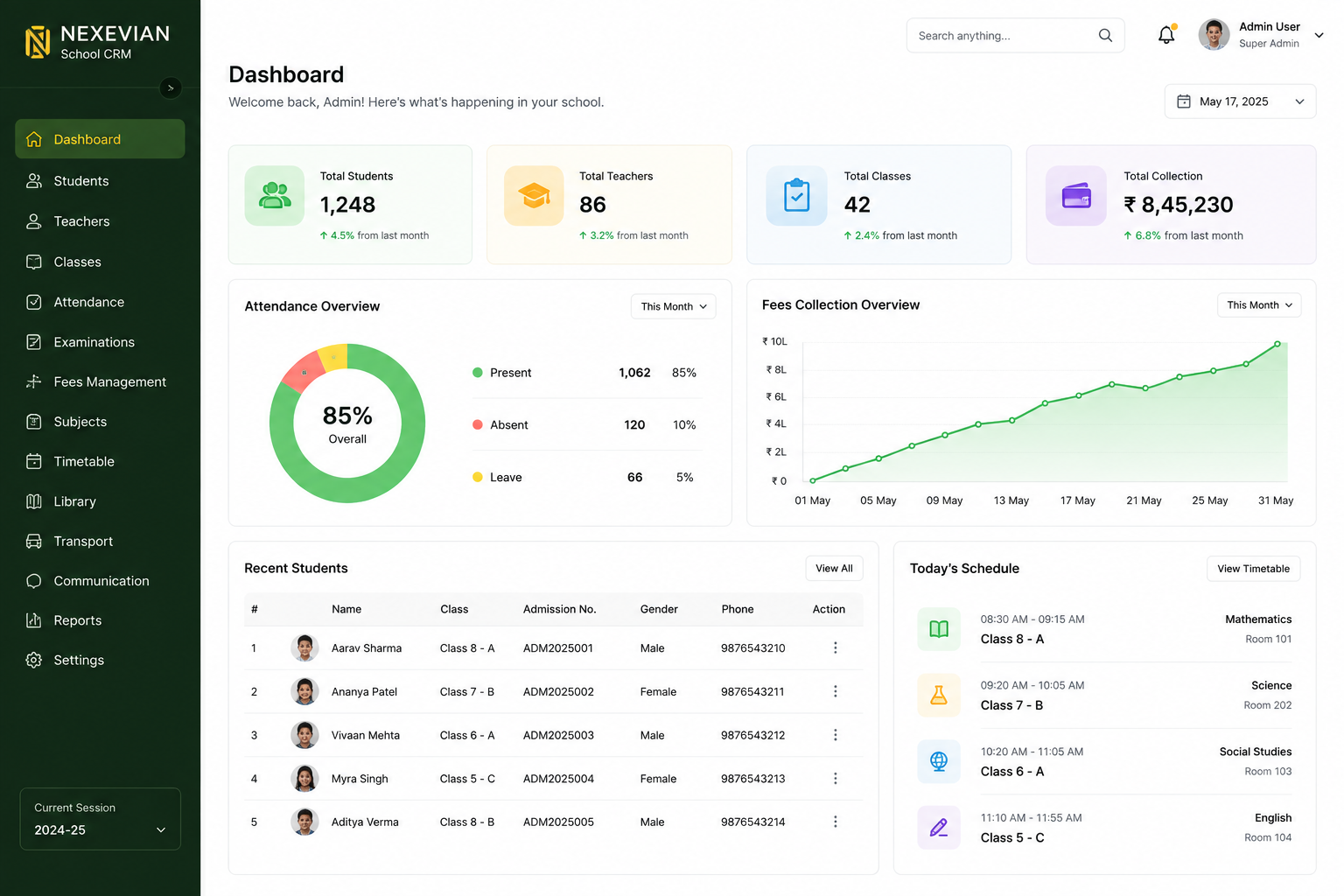
Task: Open Fees Management in sidebar
Action: coord(100,381)
